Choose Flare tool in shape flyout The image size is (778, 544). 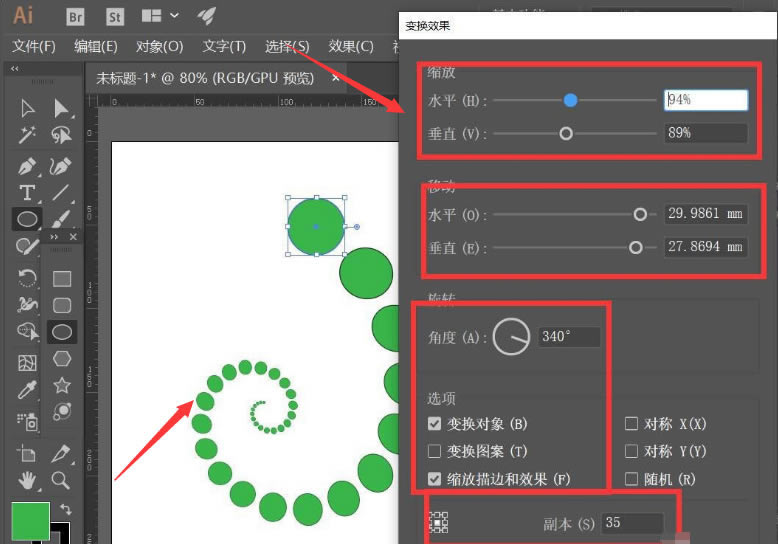click(x=62, y=411)
